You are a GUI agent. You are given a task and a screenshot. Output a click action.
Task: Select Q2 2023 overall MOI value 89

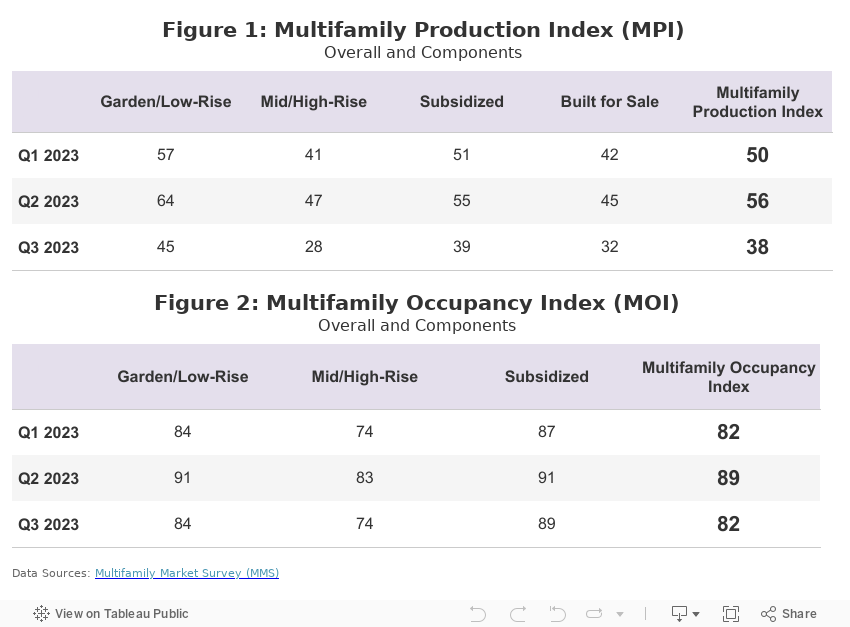click(x=729, y=479)
